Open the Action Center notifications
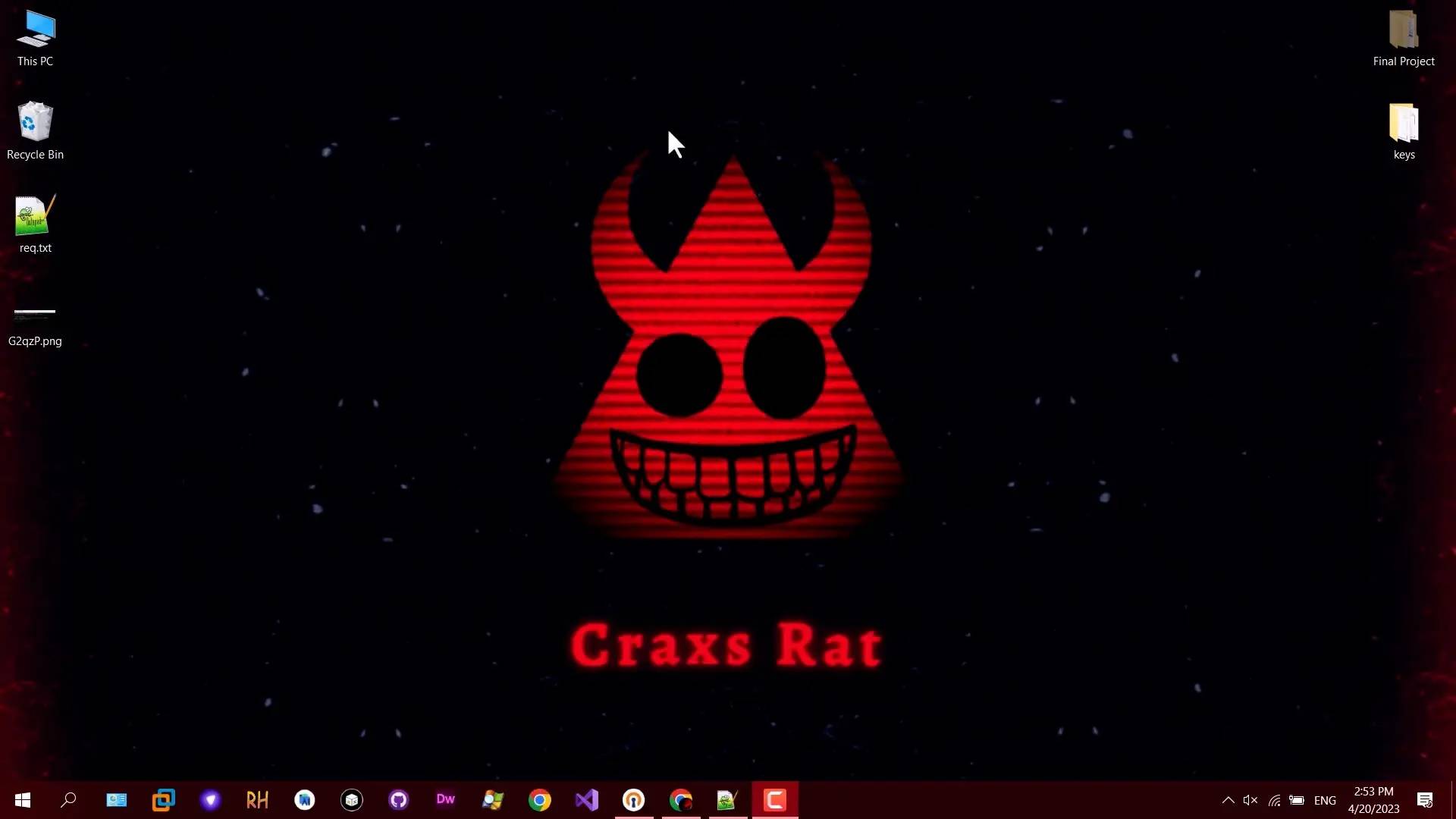 point(1424,800)
